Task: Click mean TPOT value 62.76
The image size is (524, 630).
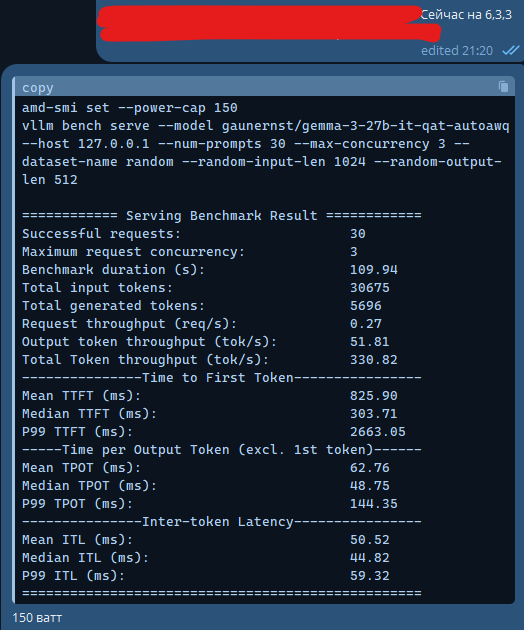Action: (370, 468)
